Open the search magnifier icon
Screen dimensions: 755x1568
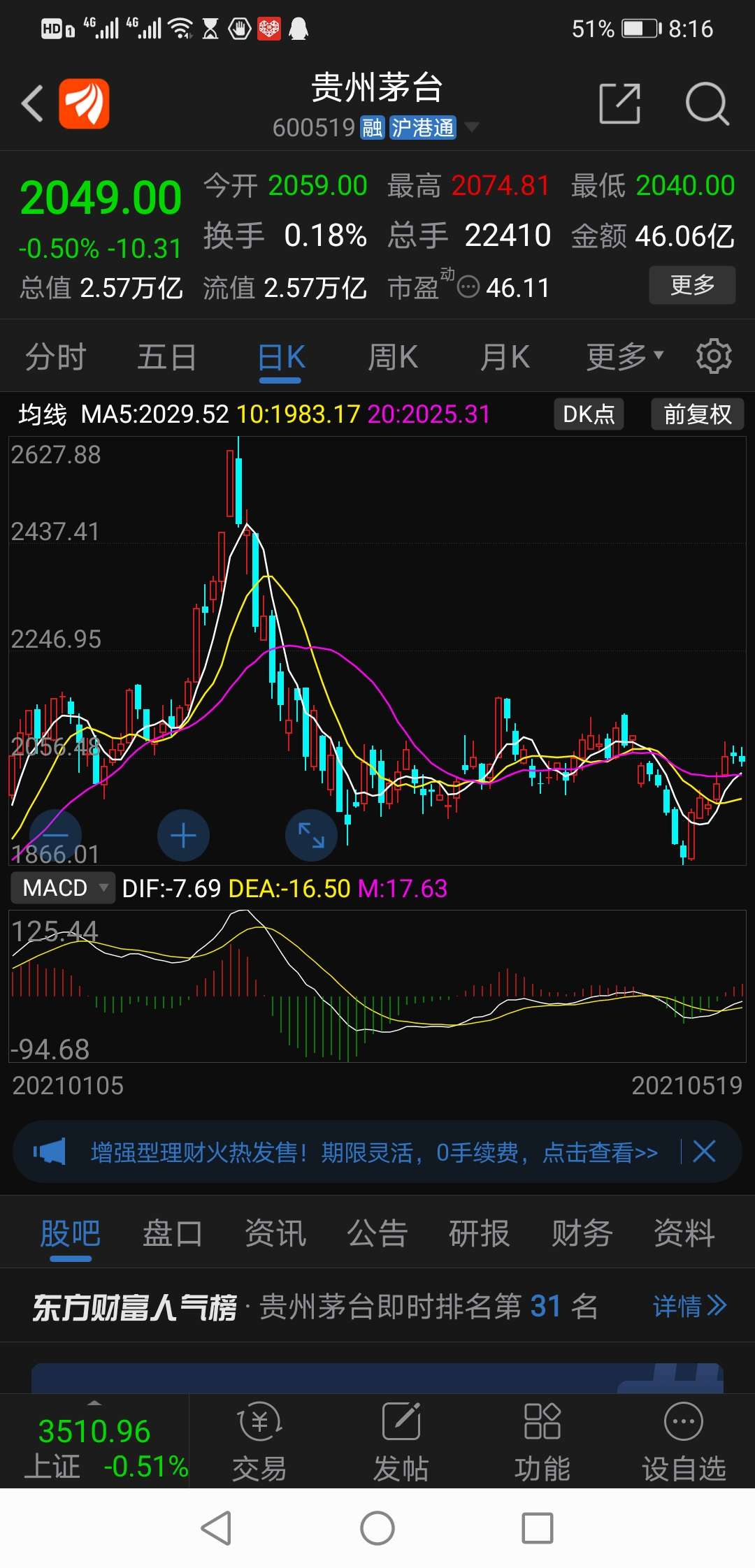click(x=707, y=103)
